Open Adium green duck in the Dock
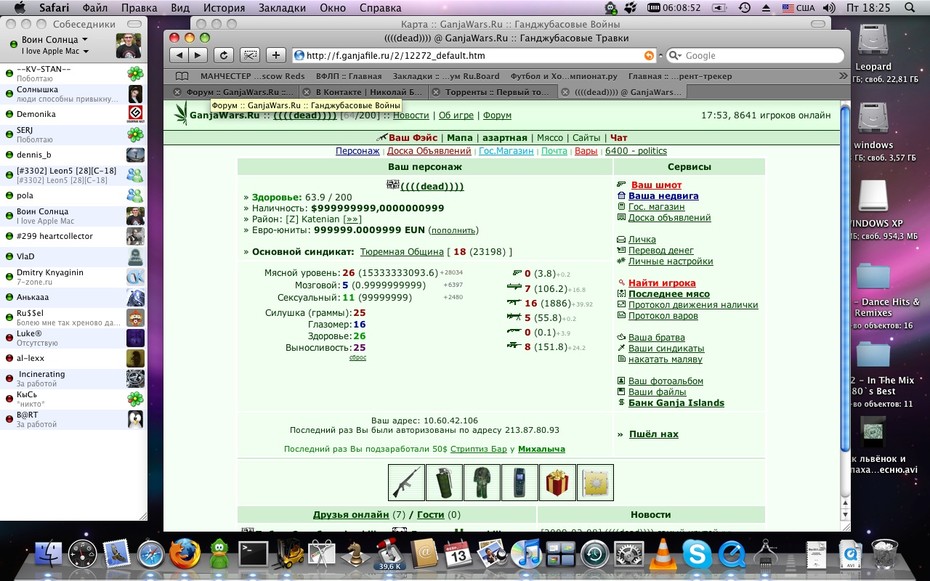Viewport: 930px width, 581px height. point(219,554)
